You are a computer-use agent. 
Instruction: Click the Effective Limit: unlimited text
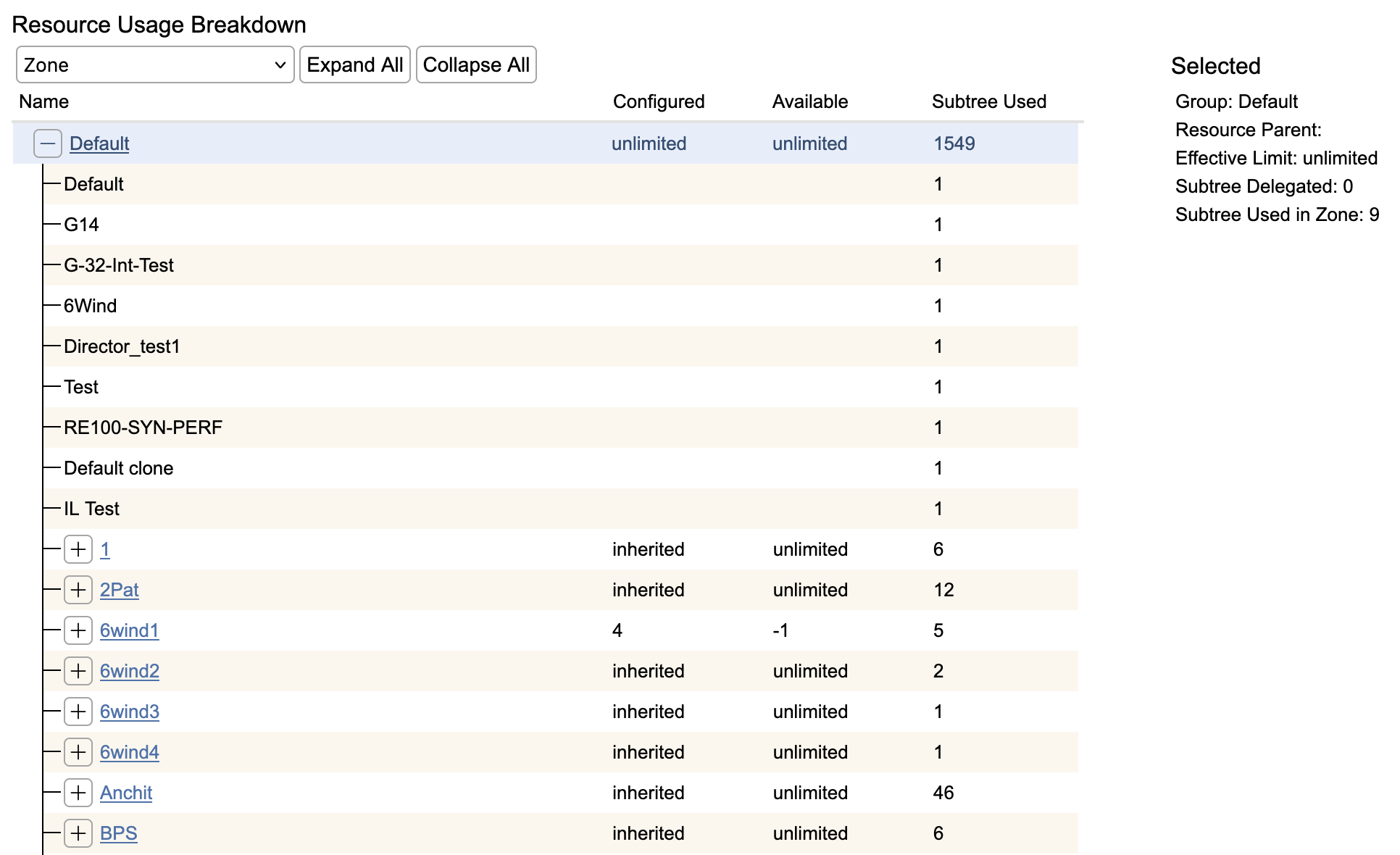[1276, 158]
